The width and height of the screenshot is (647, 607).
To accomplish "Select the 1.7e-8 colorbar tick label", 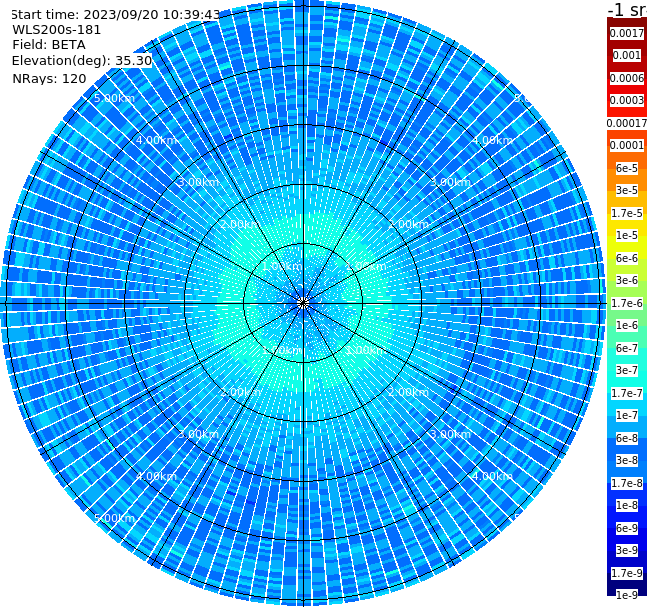I will tap(627, 483).
